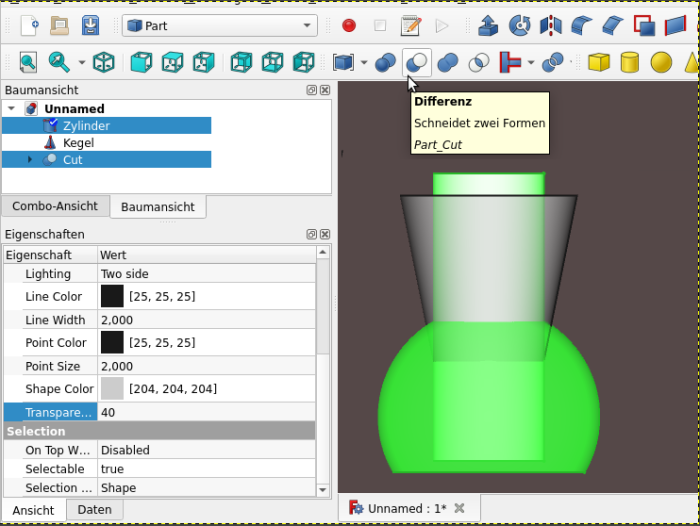Click the Extrude tool icon
The image size is (700, 526).
(x=488, y=25)
